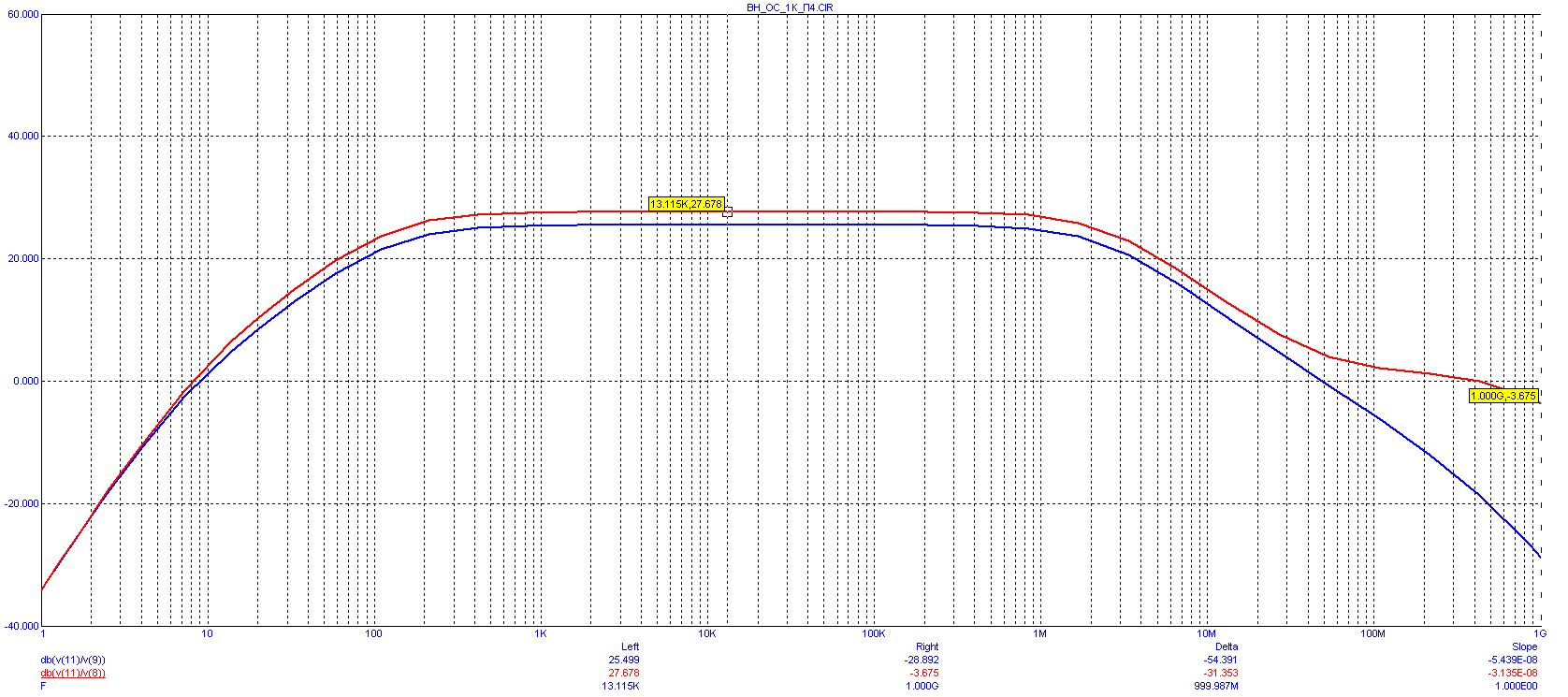Viewport: 1568px width, 697px height.
Task: Click the -40.000 label on the Y axis
Action: click(22, 626)
